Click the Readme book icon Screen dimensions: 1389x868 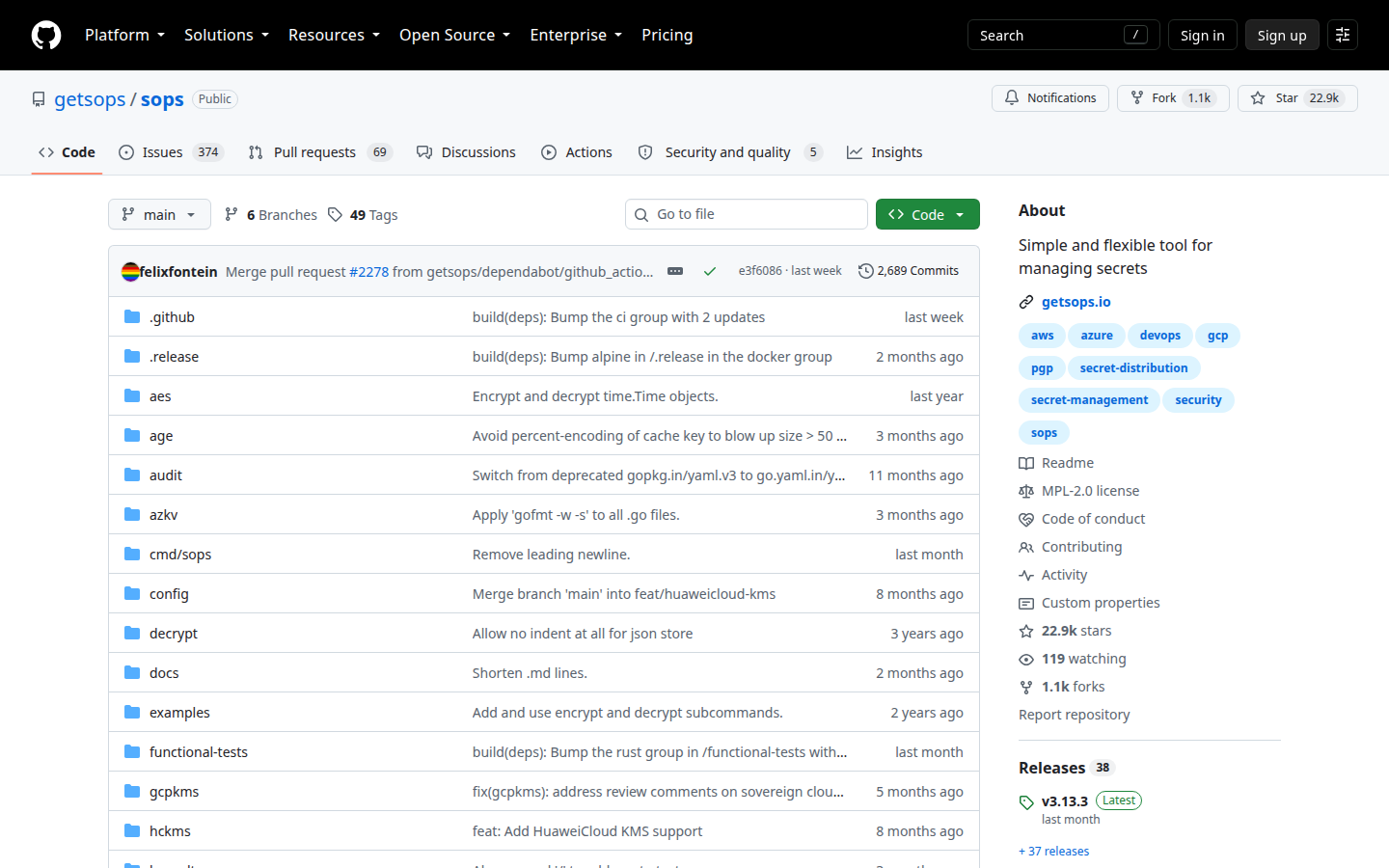(1026, 463)
